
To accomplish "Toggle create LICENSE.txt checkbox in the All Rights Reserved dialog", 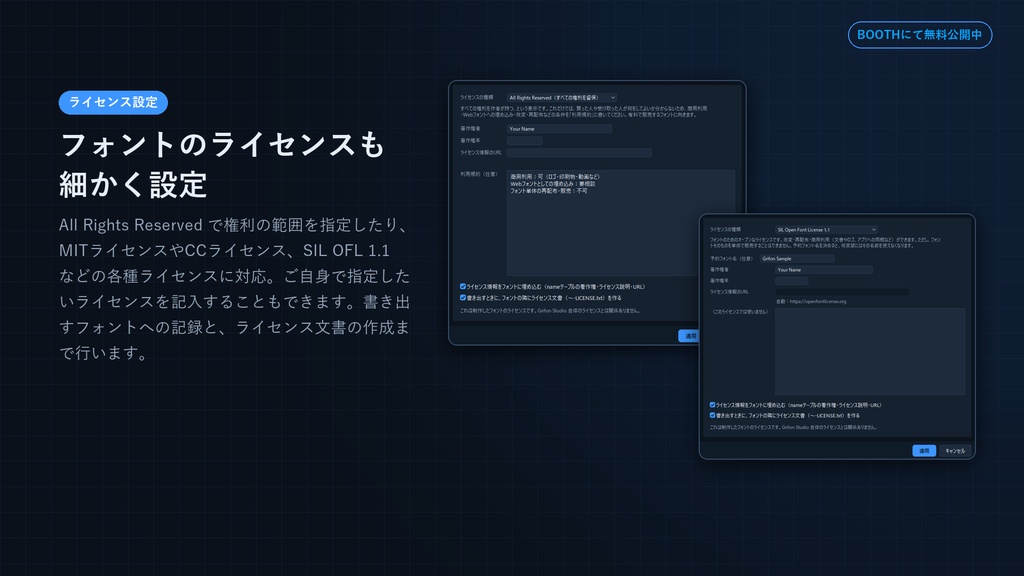I will click(x=463, y=297).
